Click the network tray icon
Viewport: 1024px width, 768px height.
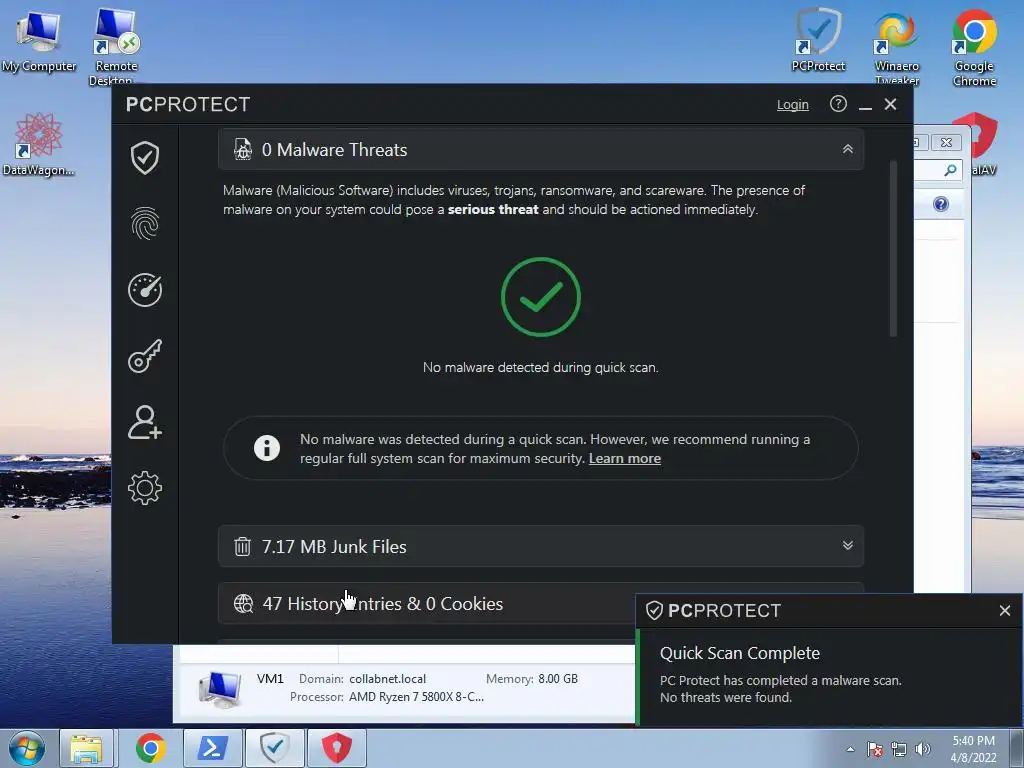(x=899, y=749)
